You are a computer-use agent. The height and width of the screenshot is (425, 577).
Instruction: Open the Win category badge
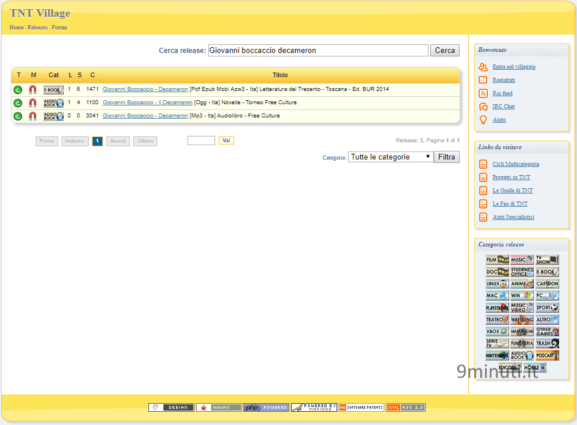pos(522,295)
